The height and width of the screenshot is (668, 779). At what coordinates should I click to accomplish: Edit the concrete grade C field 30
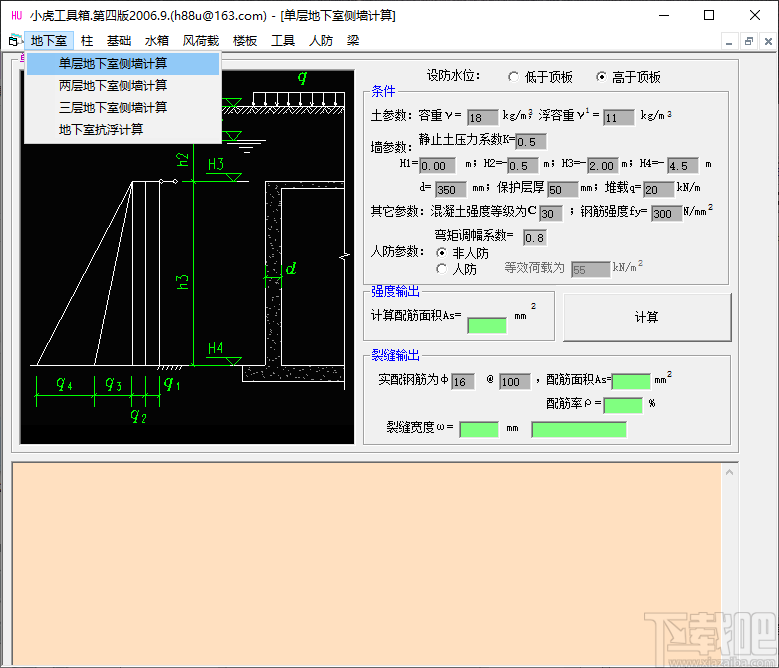click(551, 214)
